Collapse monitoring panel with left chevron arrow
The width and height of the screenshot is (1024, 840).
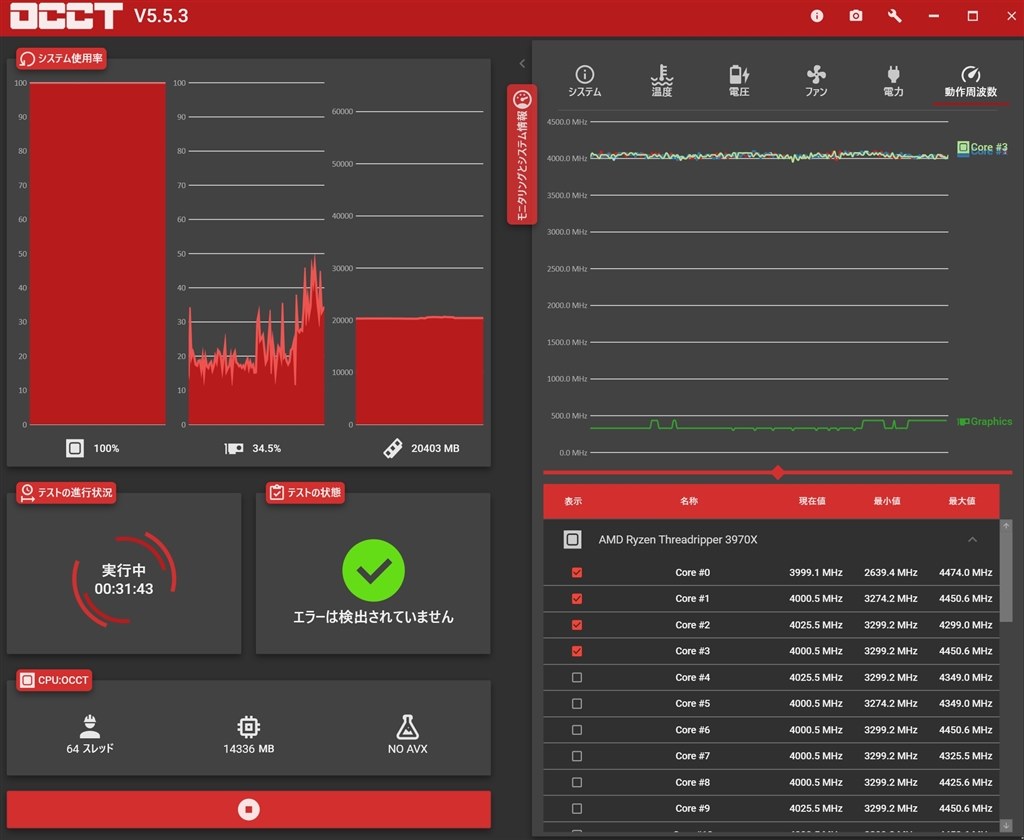[522, 63]
